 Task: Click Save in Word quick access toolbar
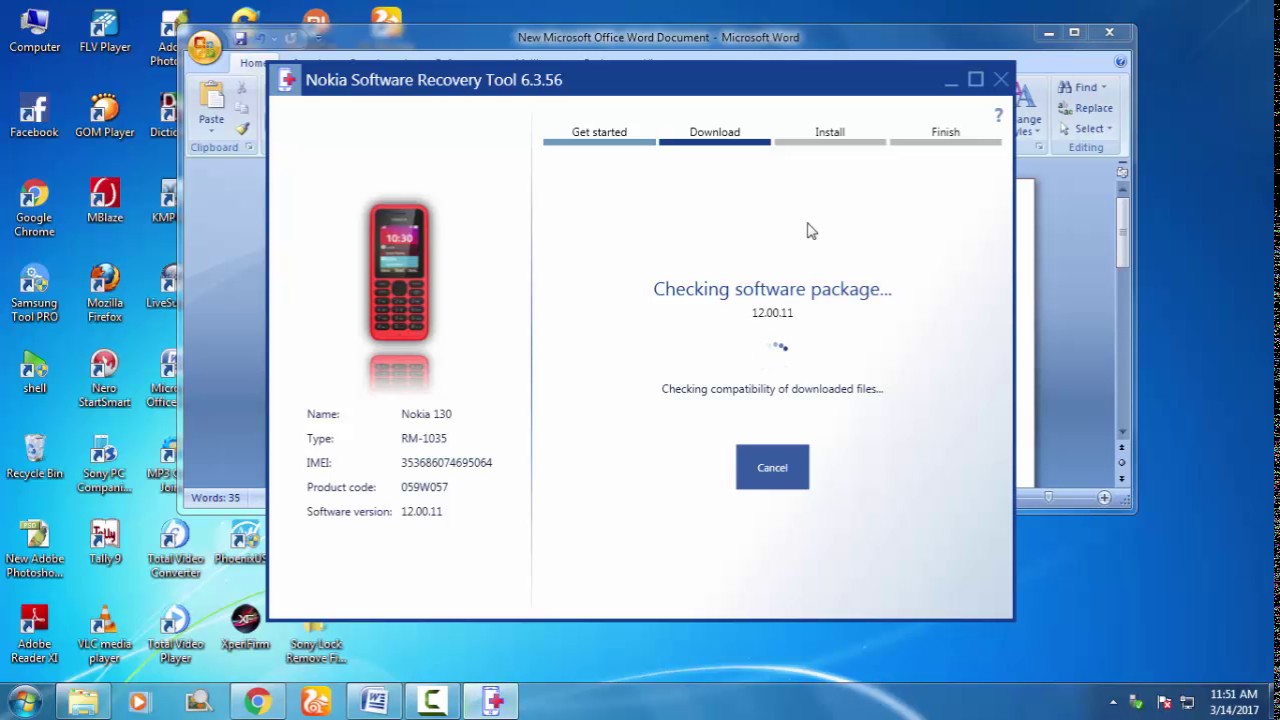[x=240, y=38]
